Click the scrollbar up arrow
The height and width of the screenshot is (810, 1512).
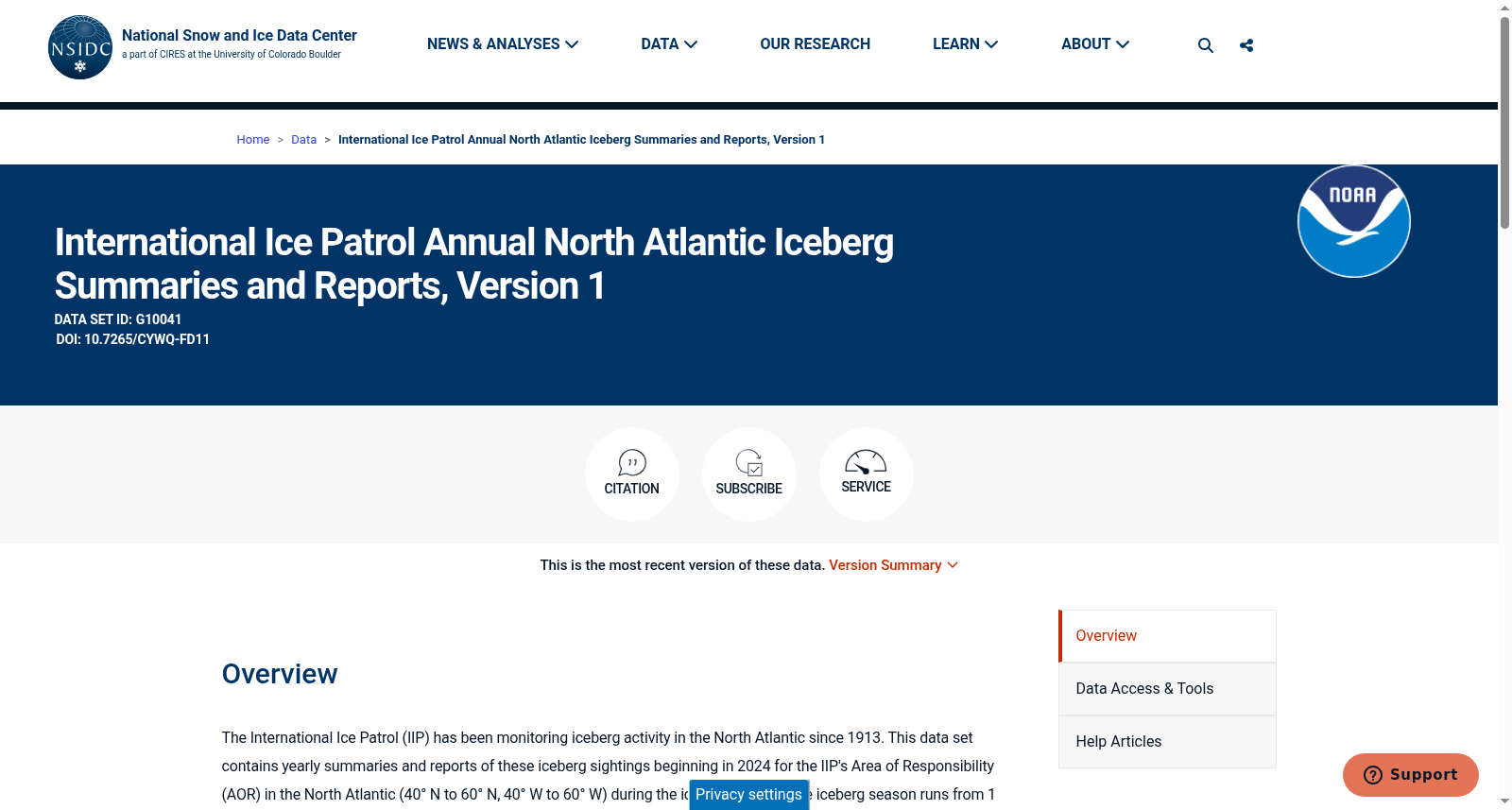pos(1504,8)
